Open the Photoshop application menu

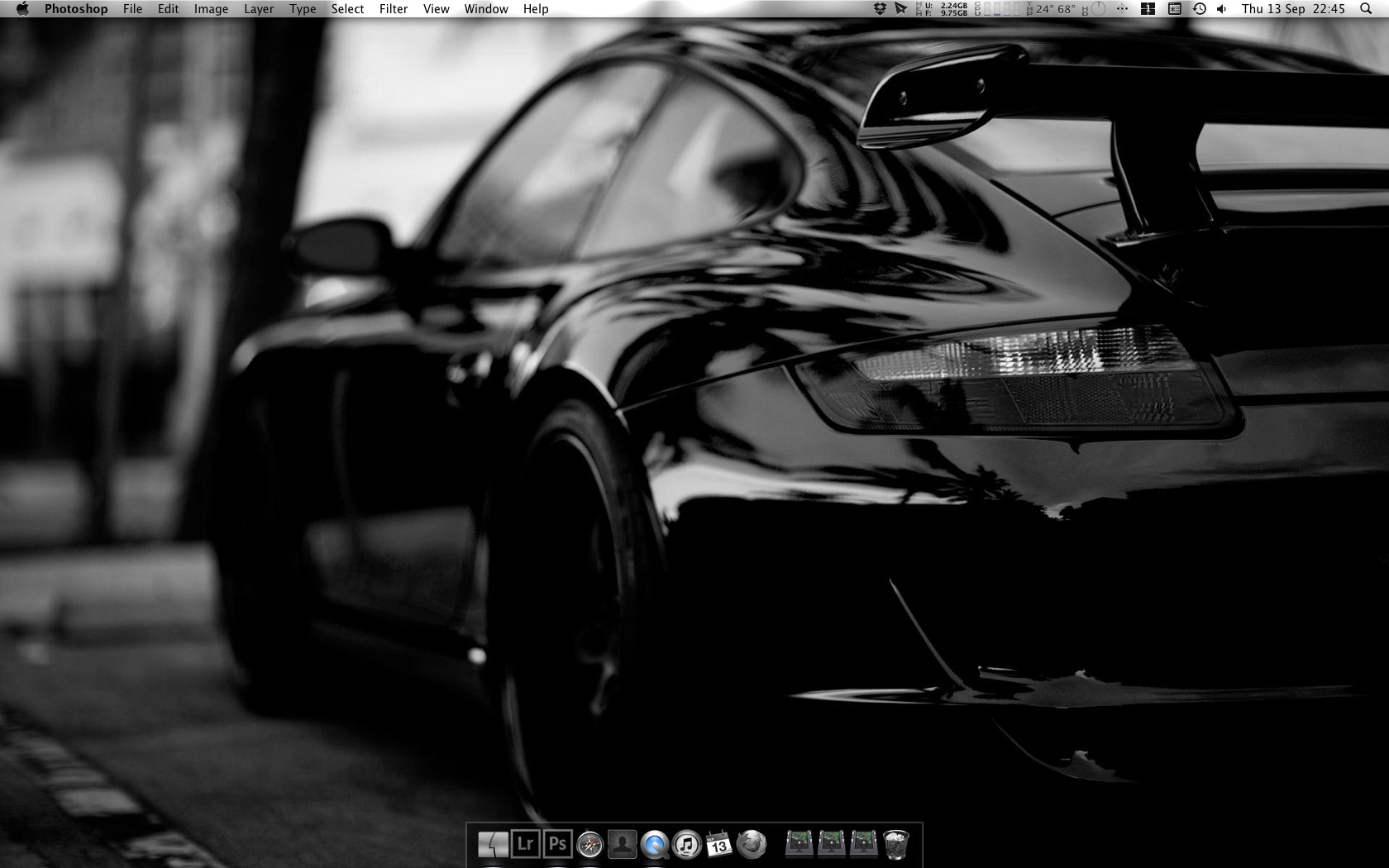(76, 9)
